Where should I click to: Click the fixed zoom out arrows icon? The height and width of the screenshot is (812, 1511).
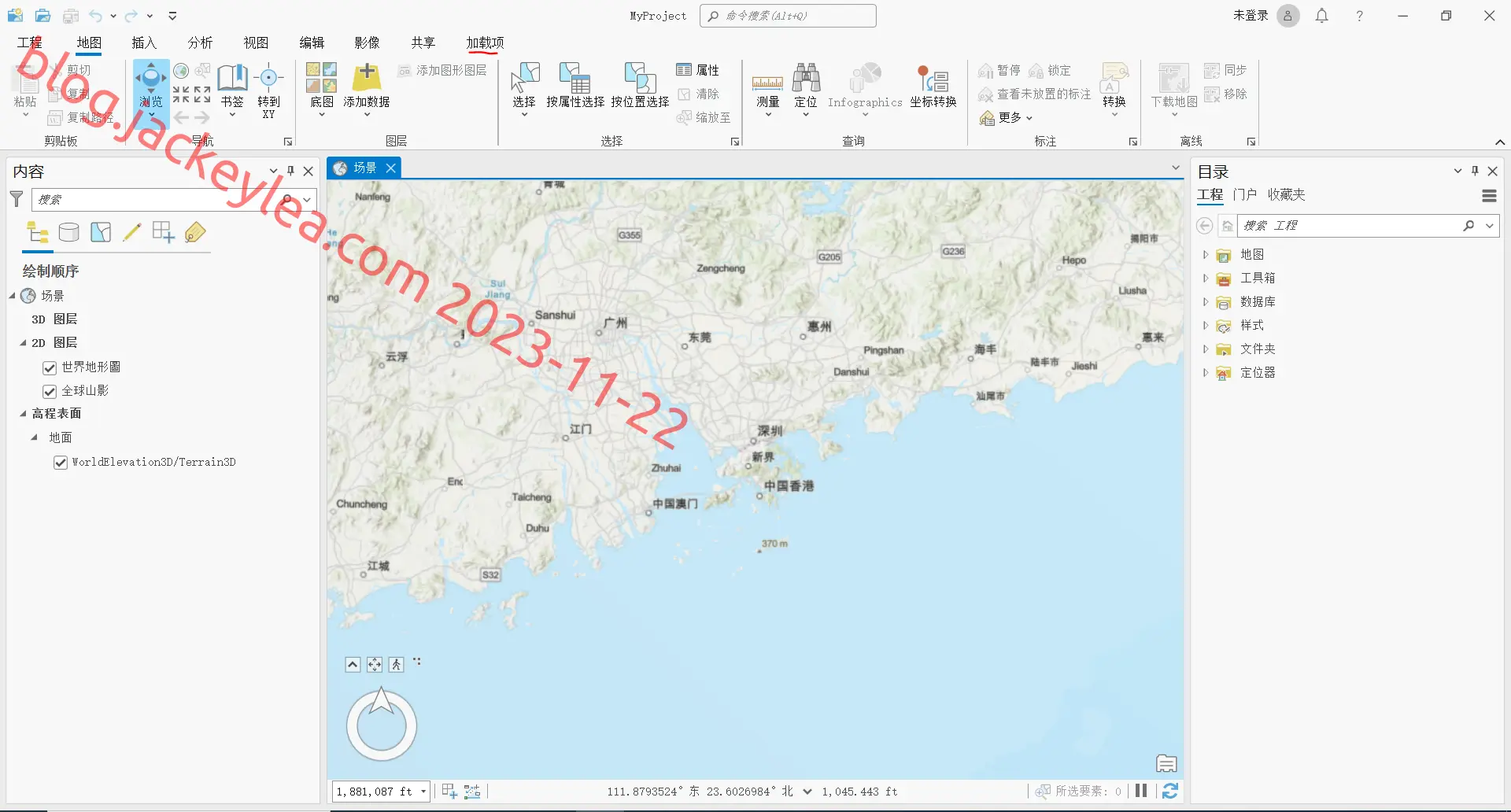[x=202, y=94]
